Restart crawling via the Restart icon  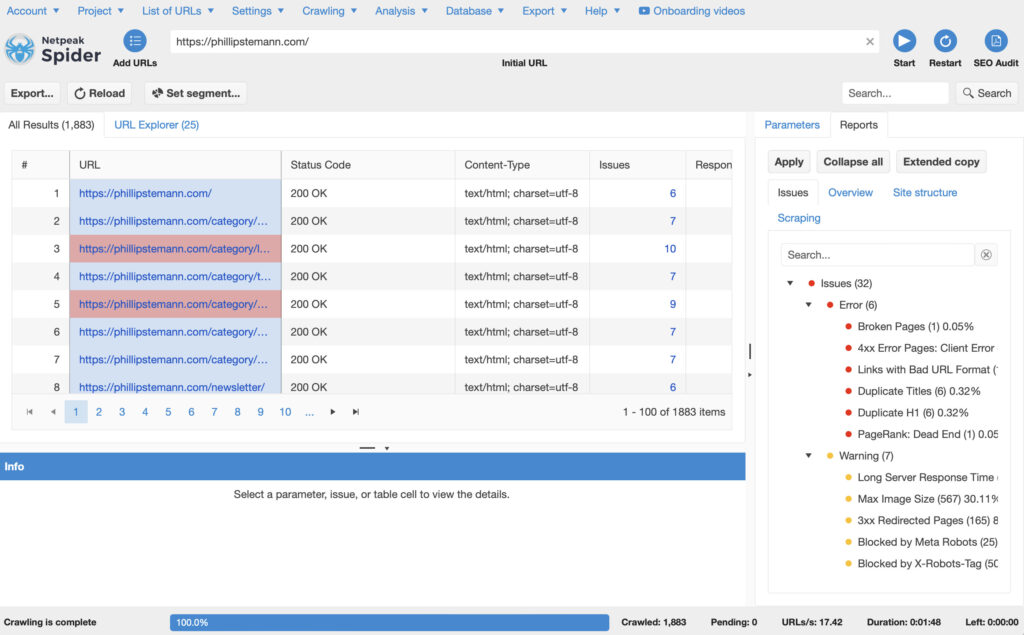[x=944, y=42]
